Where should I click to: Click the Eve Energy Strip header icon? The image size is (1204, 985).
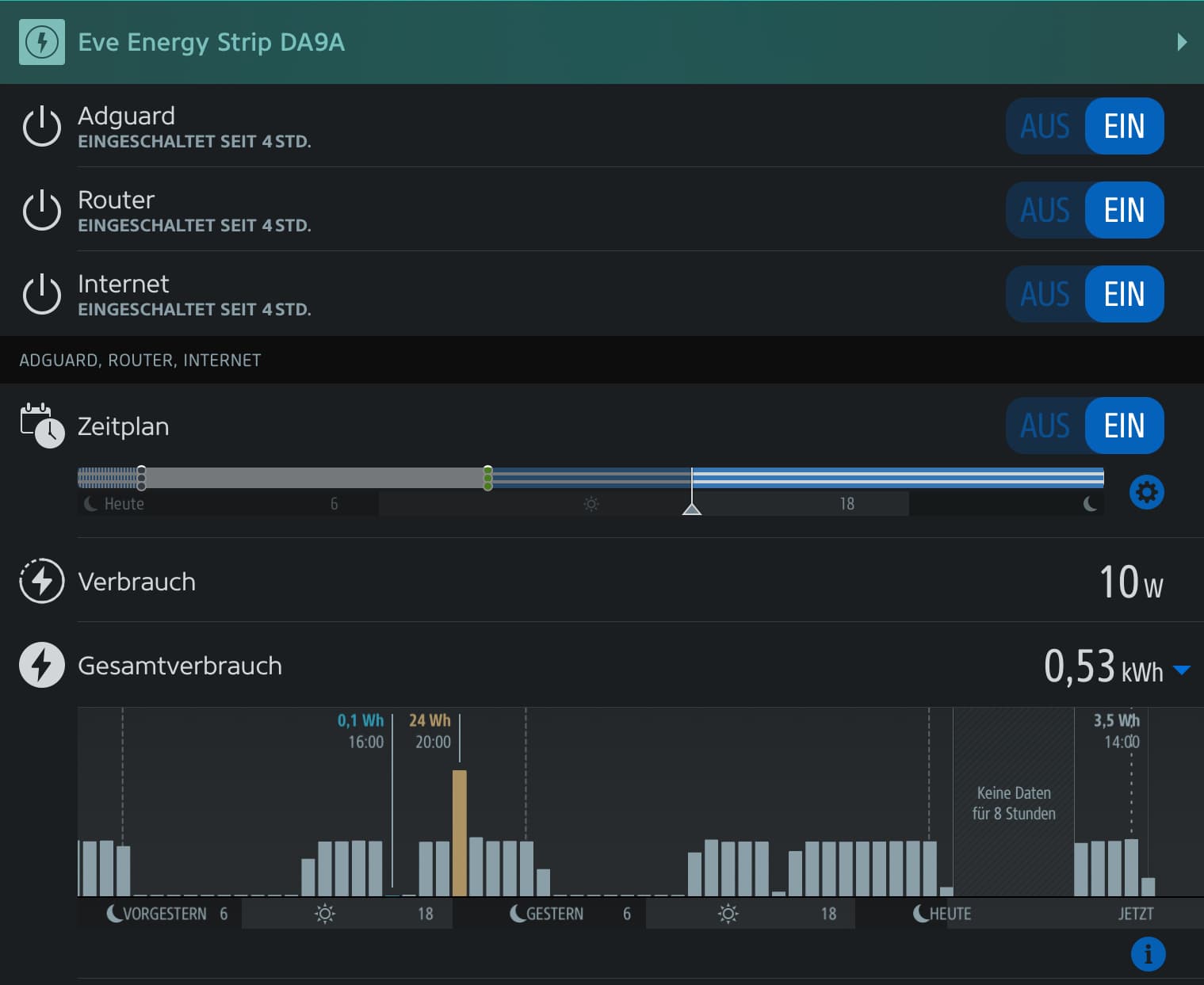pyautogui.click(x=42, y=42)
